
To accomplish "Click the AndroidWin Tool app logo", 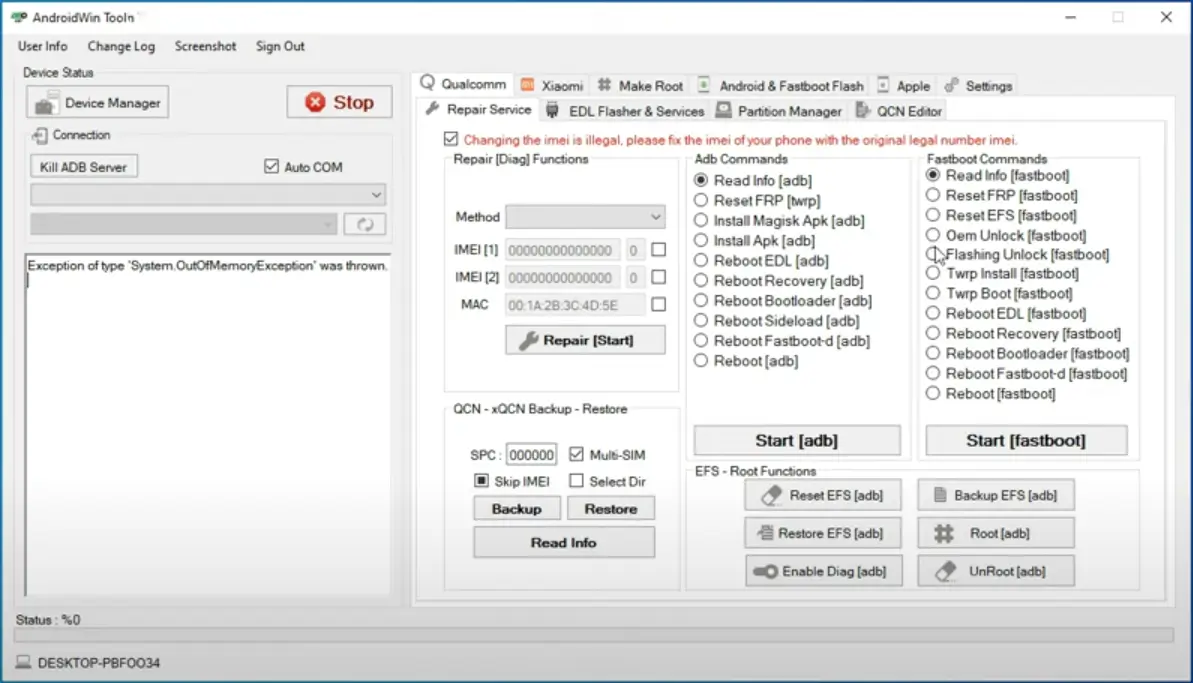I will pyautogui.click(x=19, y=17).
